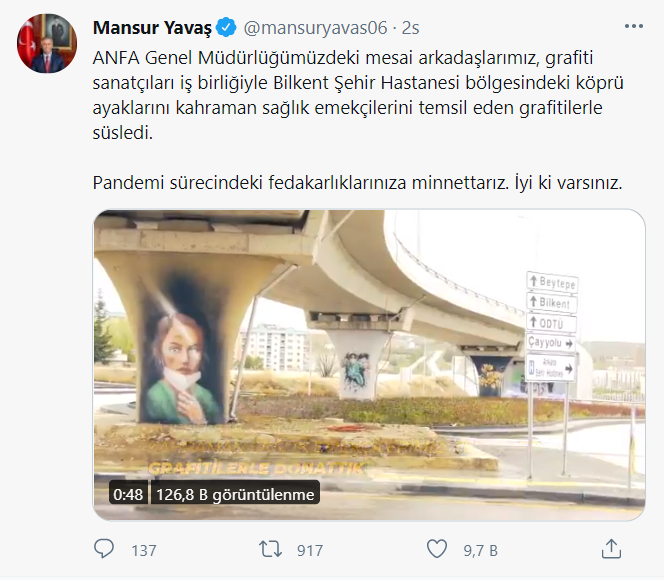Click the reply speech bubble icon
The image size is (664, 580).
104,549
